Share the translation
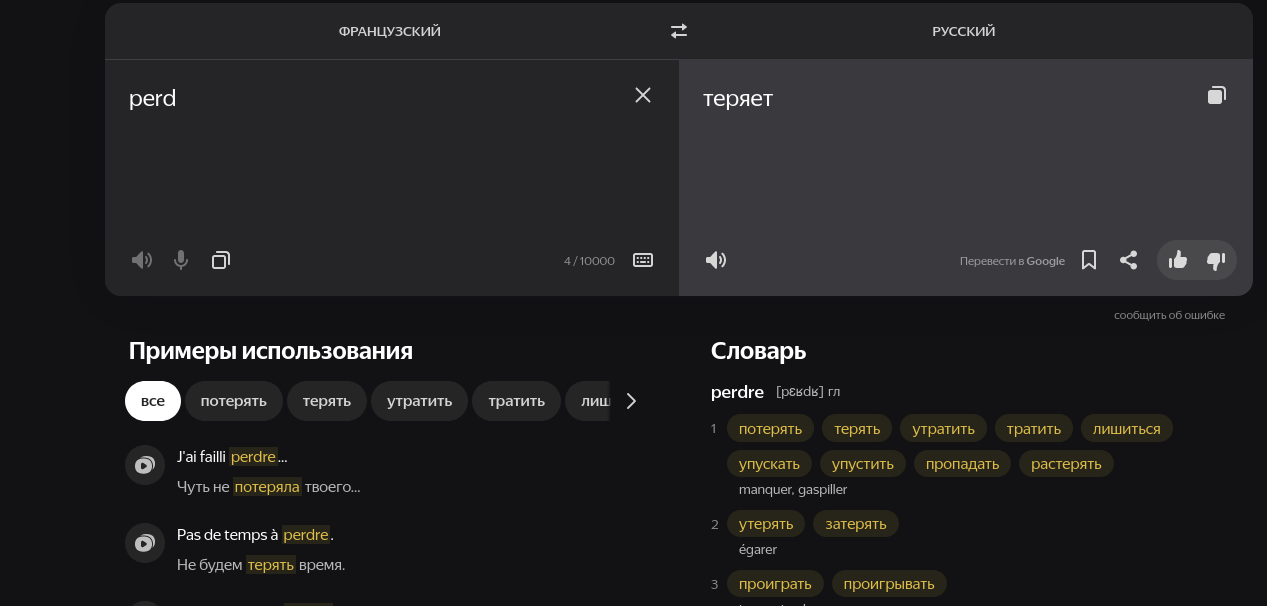The height and width of the screenshot is (606, 1267). coord(1128,260)
